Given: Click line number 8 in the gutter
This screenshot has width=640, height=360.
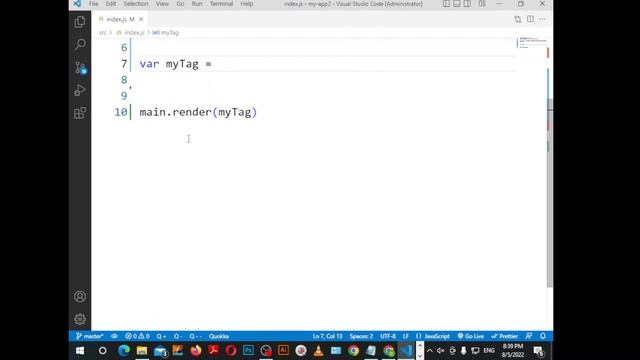Looking at the screenshot, I should pos(124,80).
